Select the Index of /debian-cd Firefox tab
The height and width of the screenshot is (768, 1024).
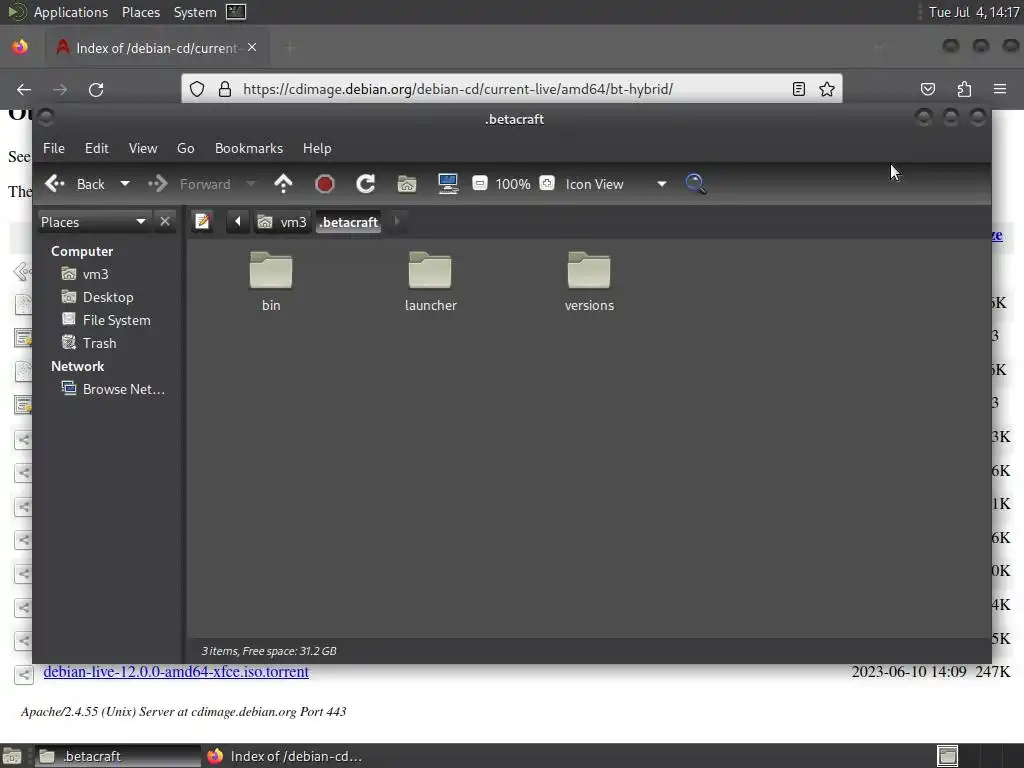(157, 48)
